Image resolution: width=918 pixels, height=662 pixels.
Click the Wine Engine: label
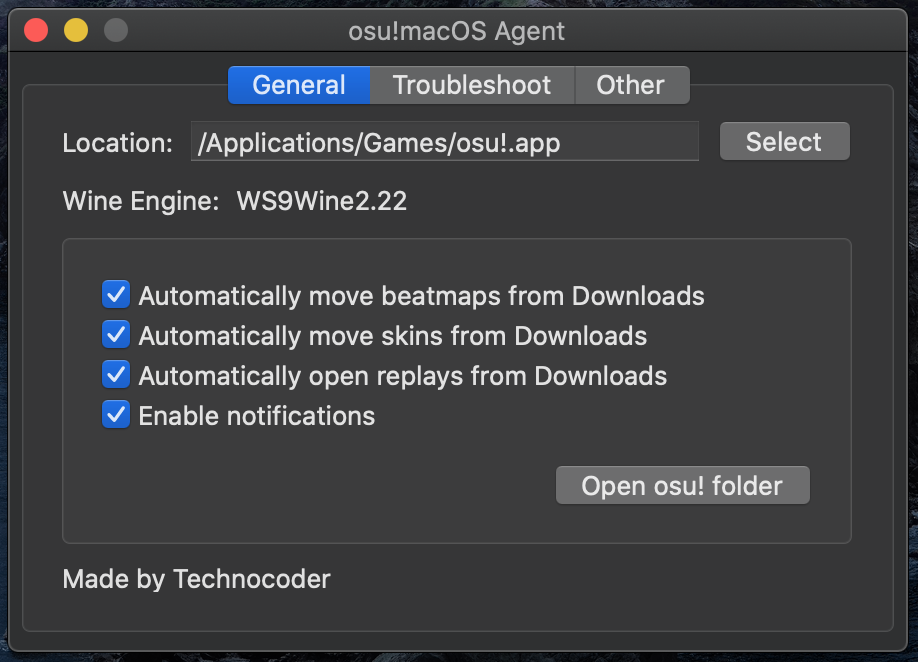(141, 201)
